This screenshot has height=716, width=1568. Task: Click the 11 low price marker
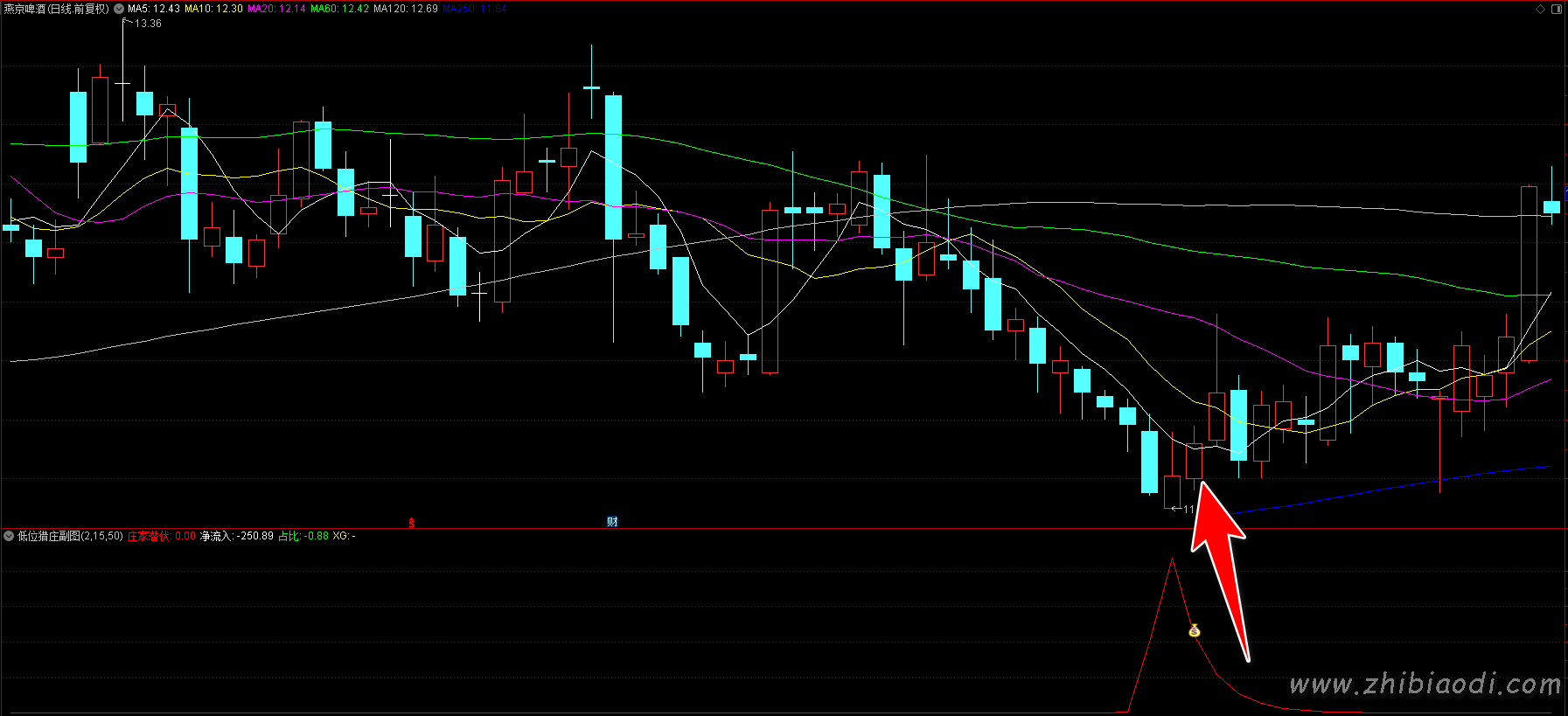coord(1187,509)
